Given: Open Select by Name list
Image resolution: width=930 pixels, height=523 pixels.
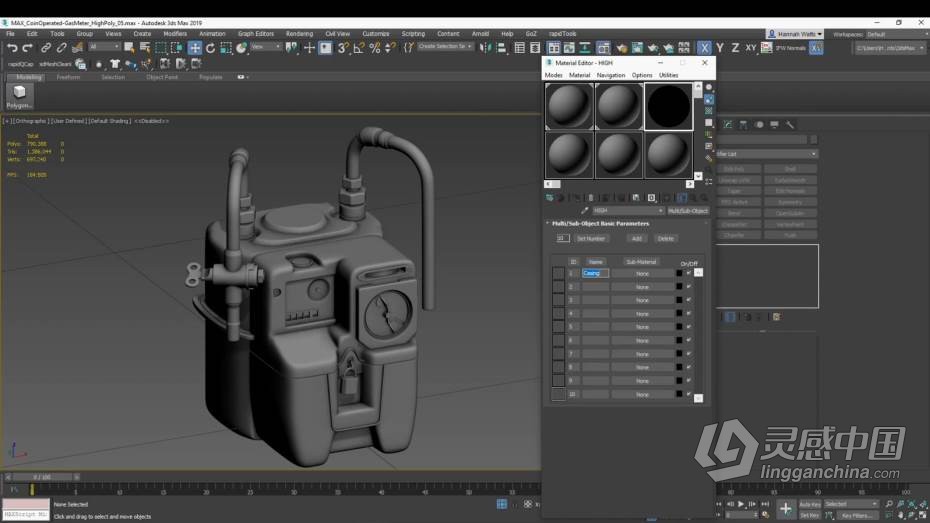Looking at the screenshot, I should coord(144,48).
